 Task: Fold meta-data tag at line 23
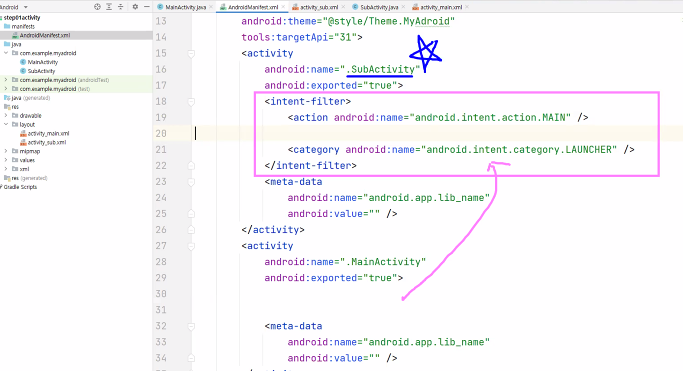(x=191, y=182)
